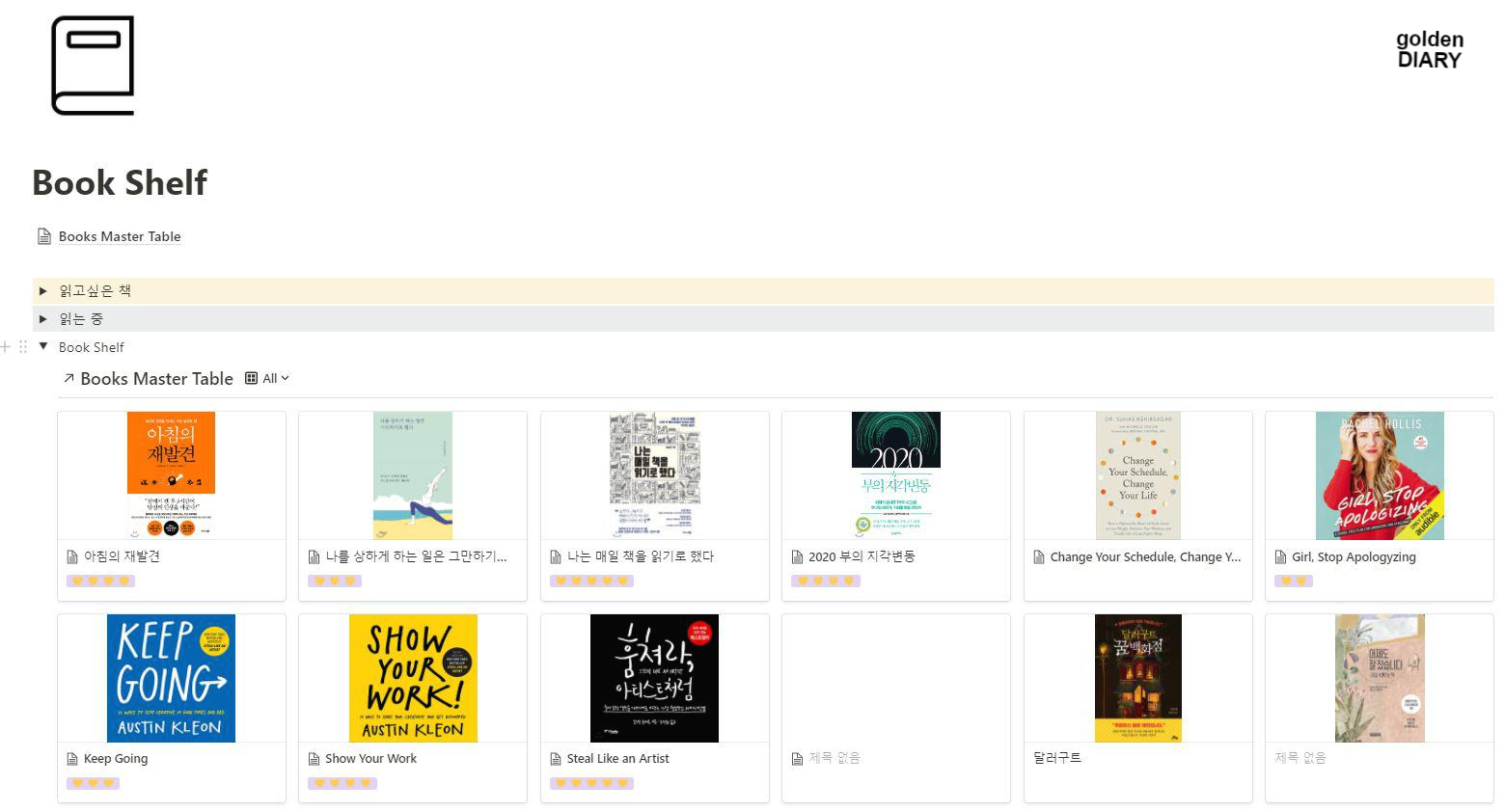Viewport: 1505px width, 812px height.
Task: Click the 2020 부의 지각변동 title
Action: 862,556
